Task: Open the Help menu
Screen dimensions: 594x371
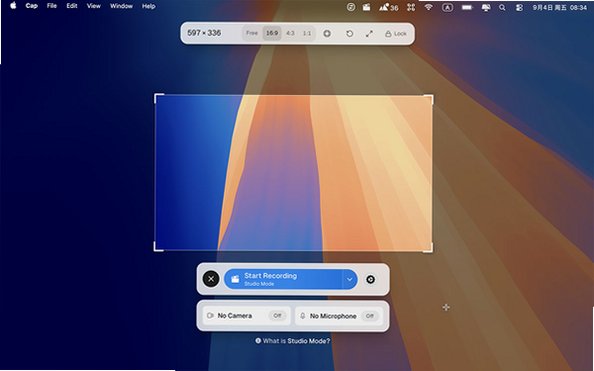Action: click(148, 6)
